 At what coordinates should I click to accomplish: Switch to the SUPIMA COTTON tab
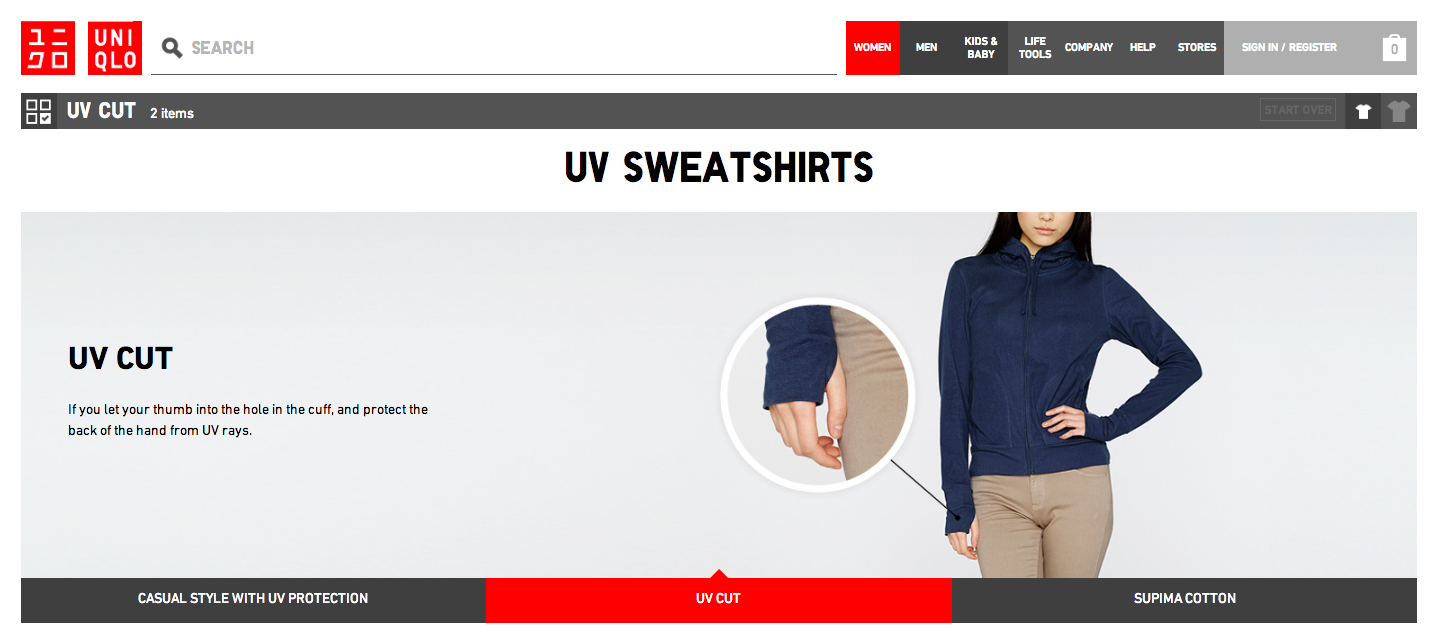(x=1184, y=599)
